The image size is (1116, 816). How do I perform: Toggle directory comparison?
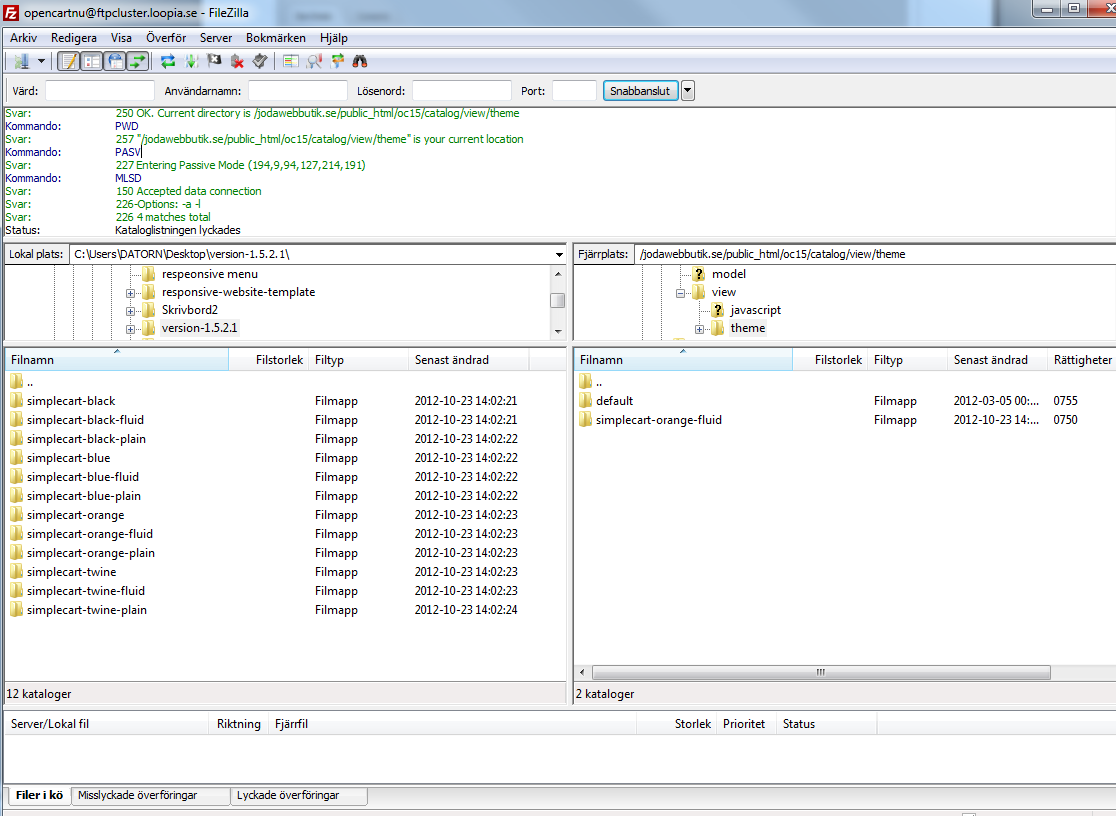[314, 61]
